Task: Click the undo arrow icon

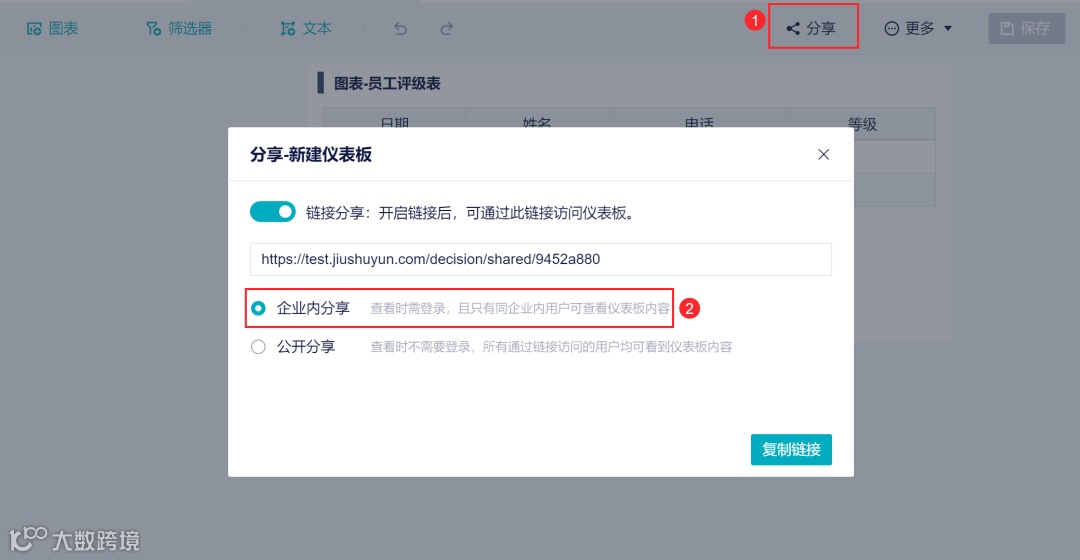Action: 401,28
